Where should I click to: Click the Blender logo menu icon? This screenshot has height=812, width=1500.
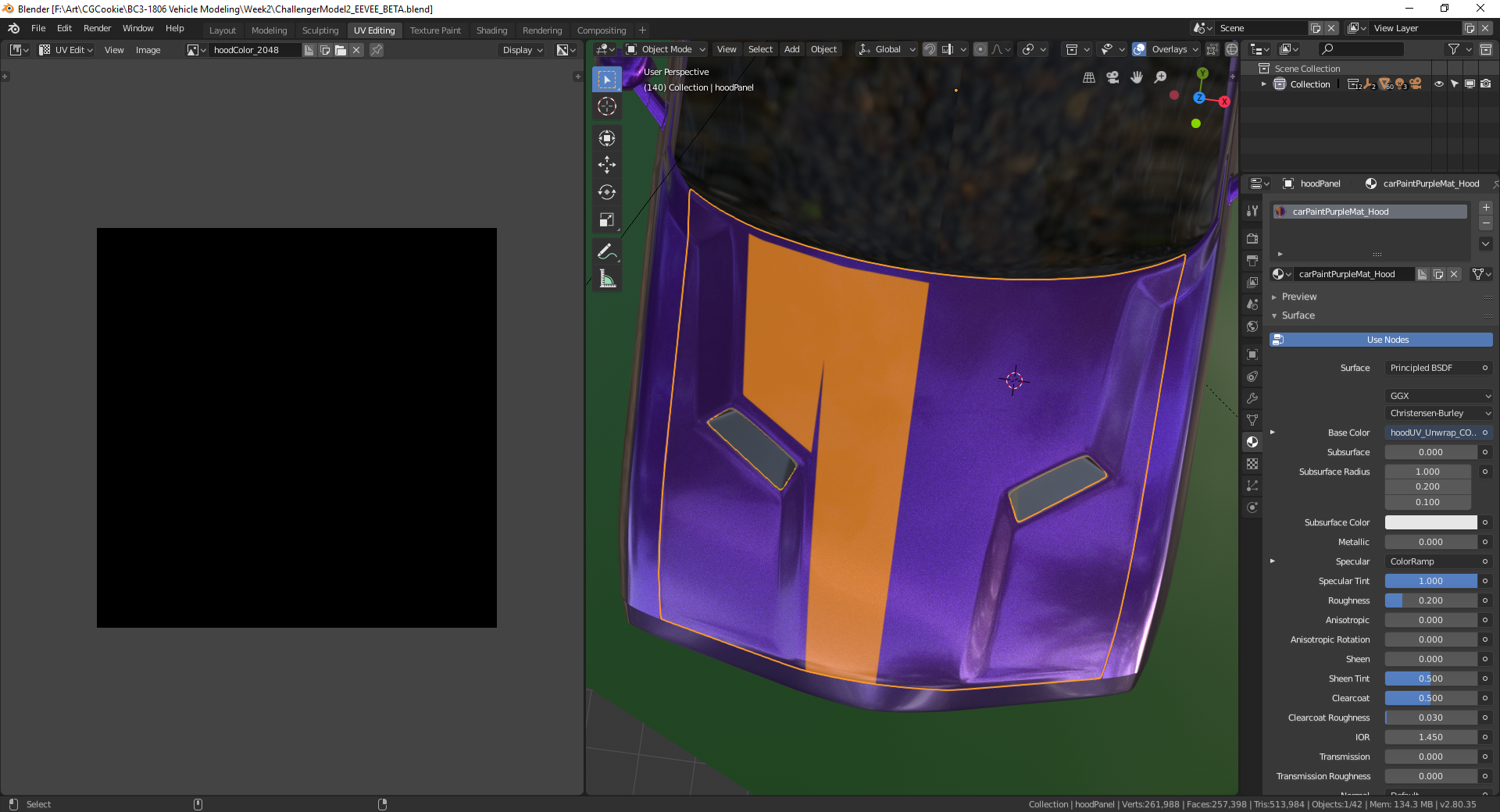[14, 28]
